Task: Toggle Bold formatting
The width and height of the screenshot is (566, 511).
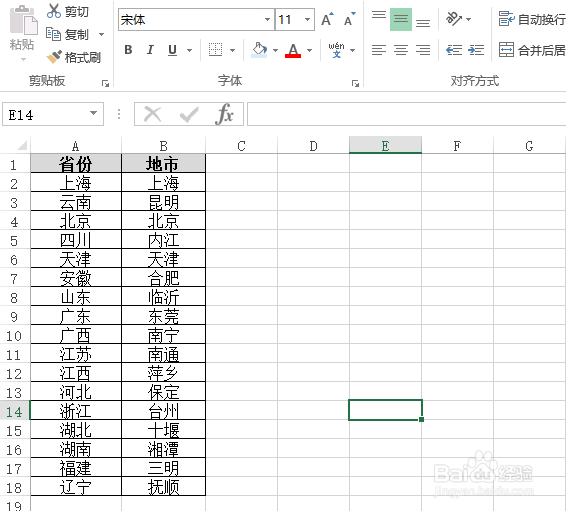Action: click(x=128, y=50)
